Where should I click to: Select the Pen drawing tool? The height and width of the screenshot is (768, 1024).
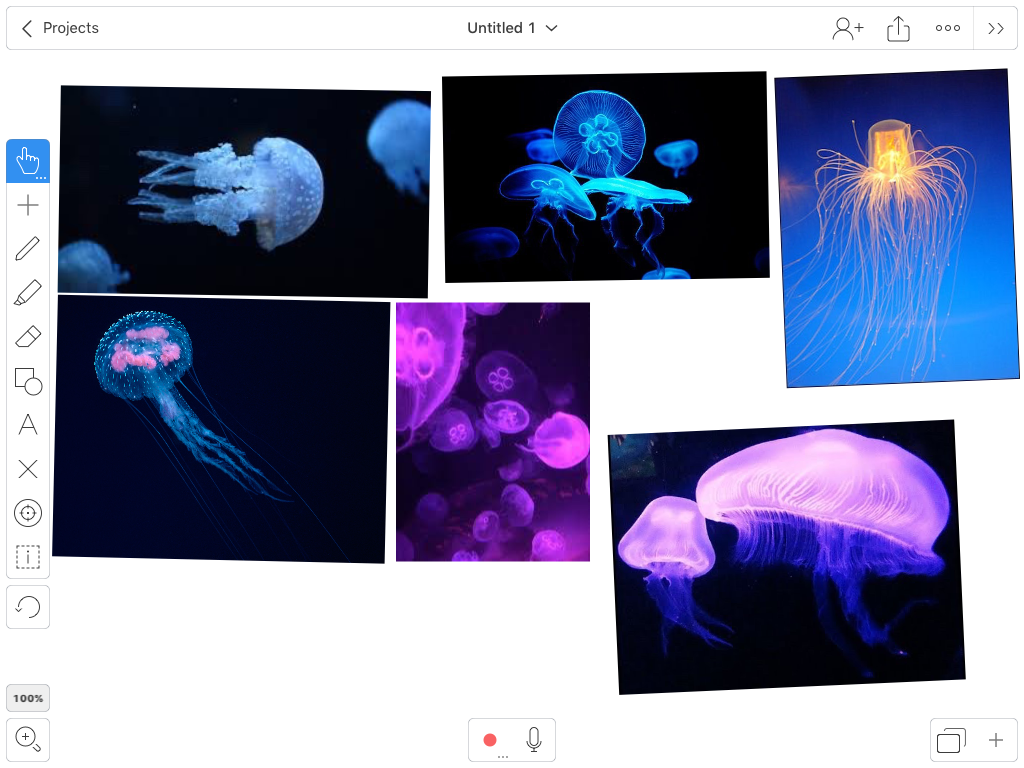coord(28,249)
